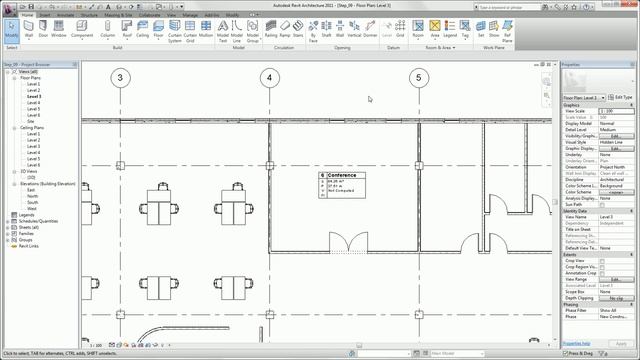Select the Model Text tool
Screen dimensions: 640x360
point(223,31)
